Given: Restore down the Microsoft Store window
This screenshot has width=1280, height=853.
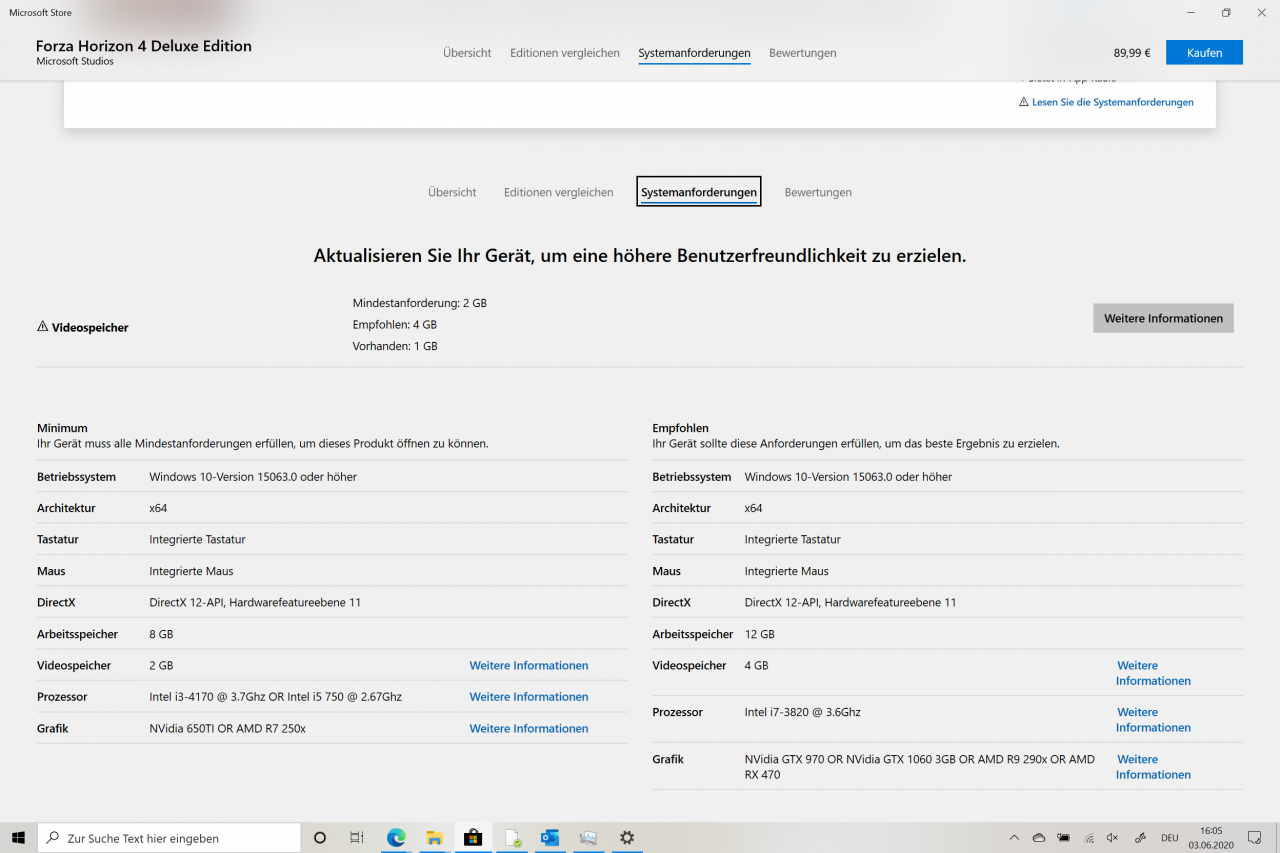Looking at the screenshot, I should (1226, 13).
